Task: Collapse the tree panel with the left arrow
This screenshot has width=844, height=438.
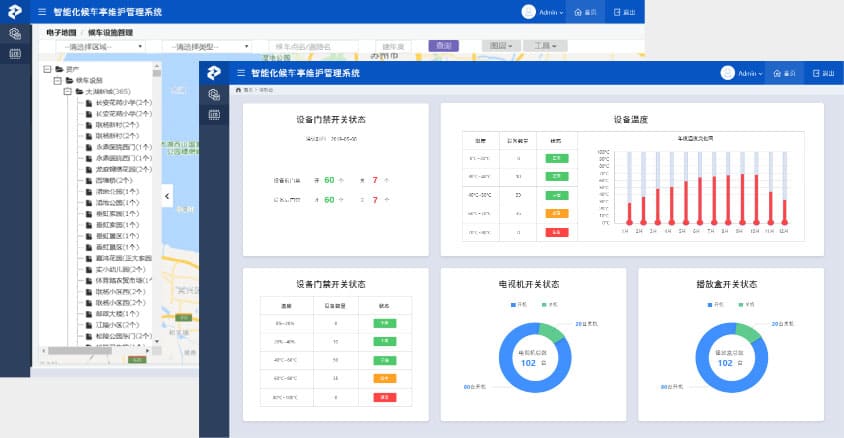Action: click(x=167, y=196)
